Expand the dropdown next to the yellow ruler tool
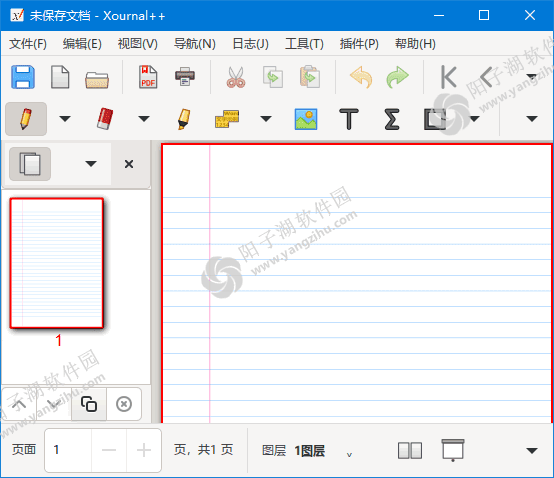 coord(266,119)
